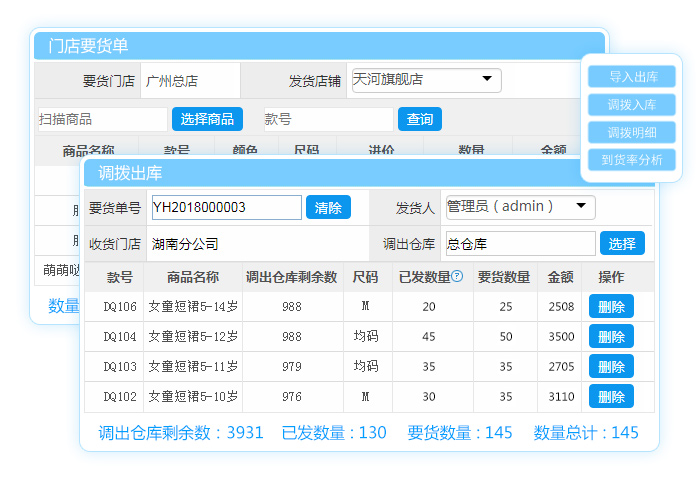The width and height of the screenshot is (698, 489).
Task: Focus the 款号 search field
Action: [x=328, y=119]
